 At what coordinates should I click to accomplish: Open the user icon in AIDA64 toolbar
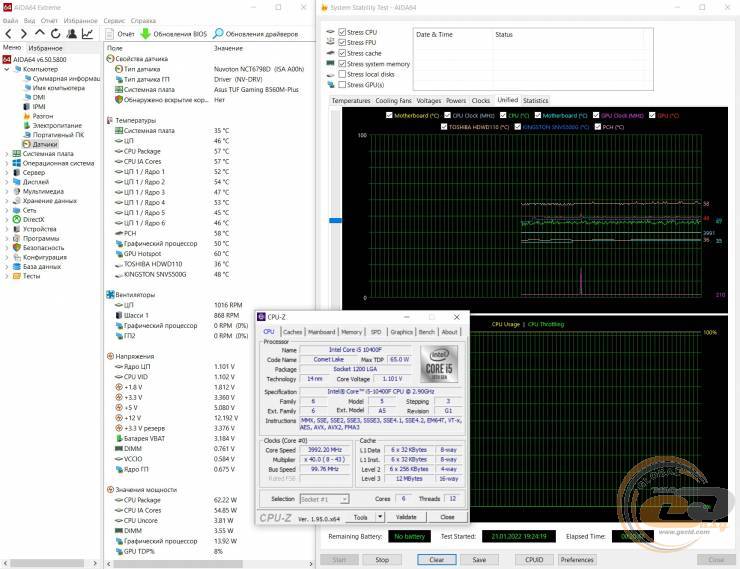click(72, 33)
